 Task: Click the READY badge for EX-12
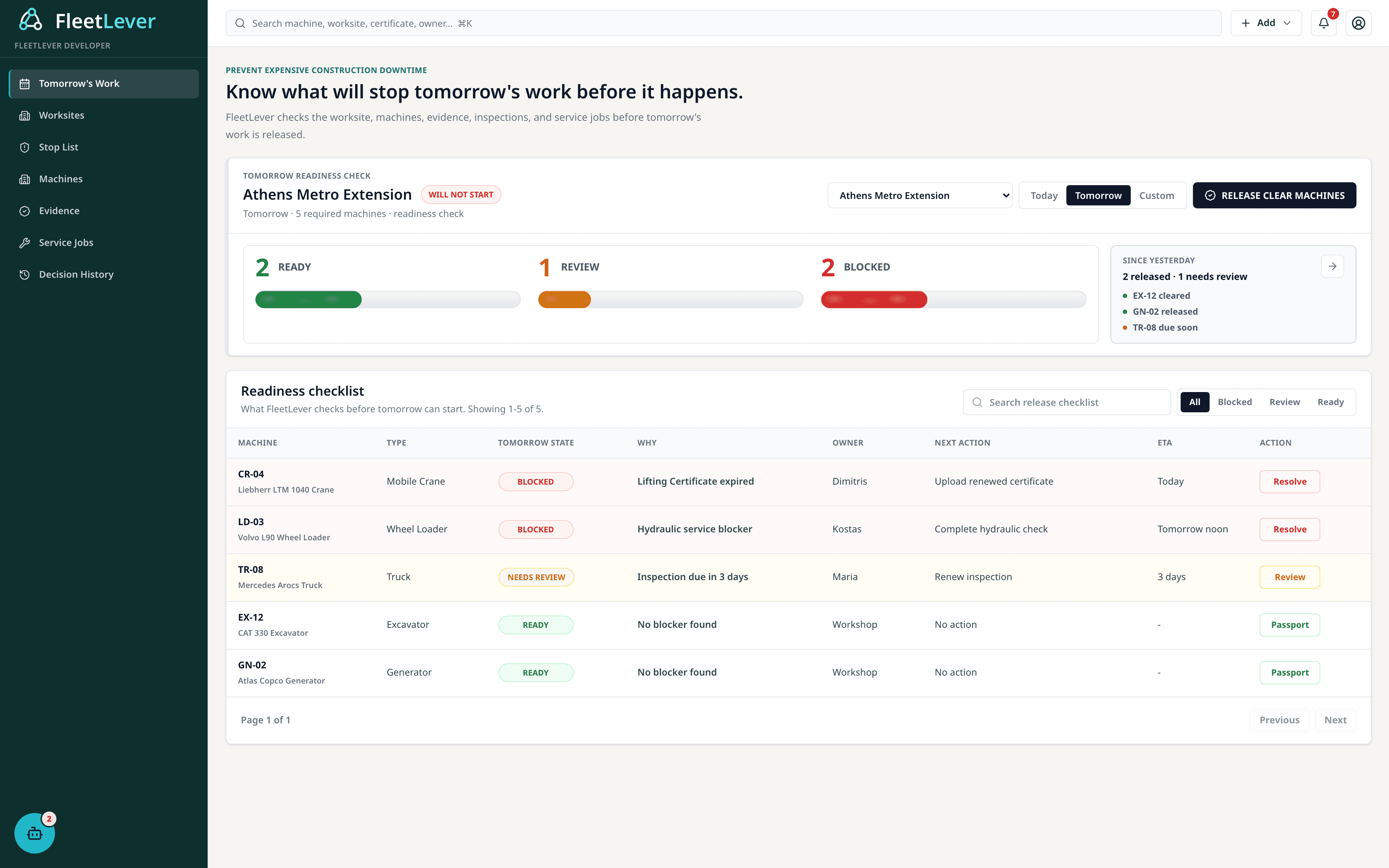point(535,625)
